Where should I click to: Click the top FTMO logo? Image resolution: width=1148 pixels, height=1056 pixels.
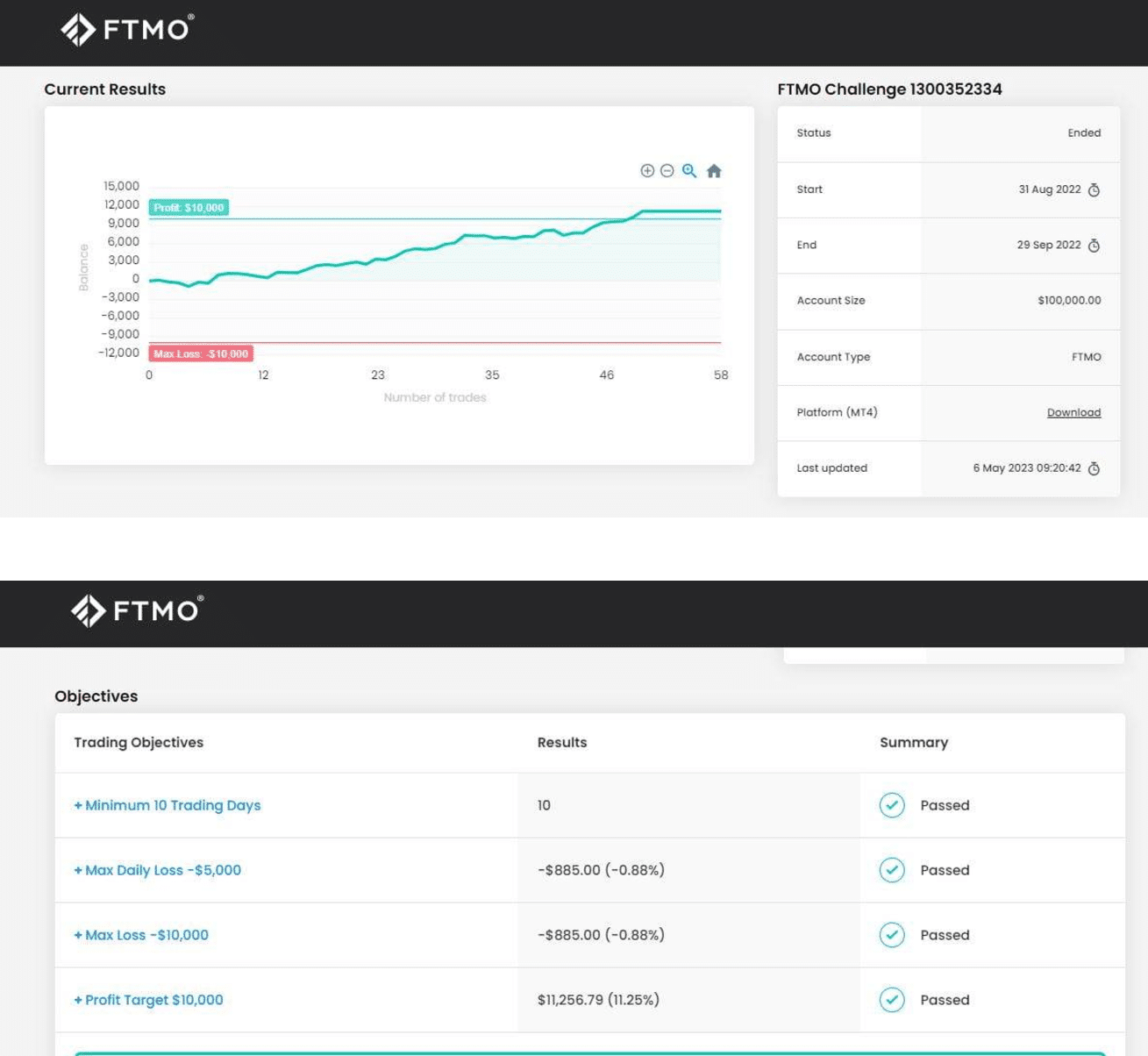pyautogui.click(x=127, y=30)
